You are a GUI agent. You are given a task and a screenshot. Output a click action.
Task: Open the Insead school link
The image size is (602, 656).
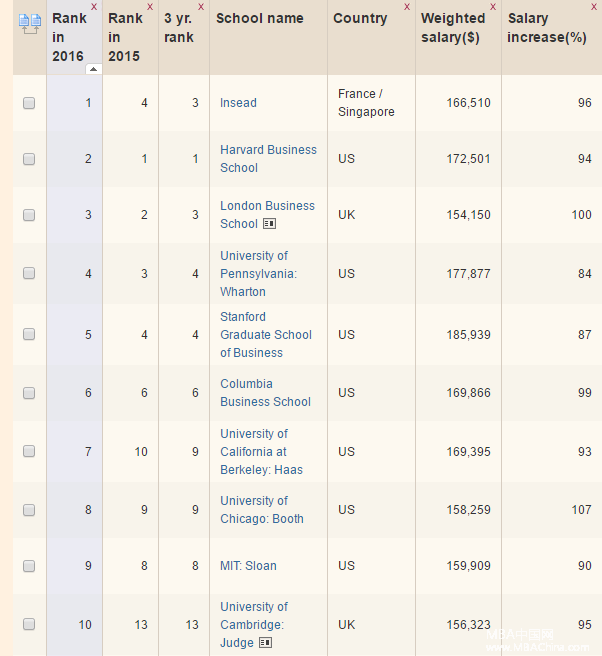tap(238, 103)
